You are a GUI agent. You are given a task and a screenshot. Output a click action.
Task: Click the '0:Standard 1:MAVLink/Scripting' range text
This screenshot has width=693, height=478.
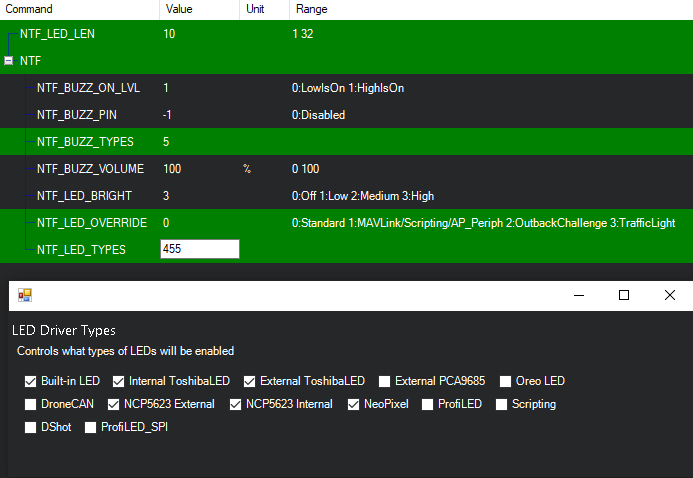pyautogui.click(x=484, y=223)
